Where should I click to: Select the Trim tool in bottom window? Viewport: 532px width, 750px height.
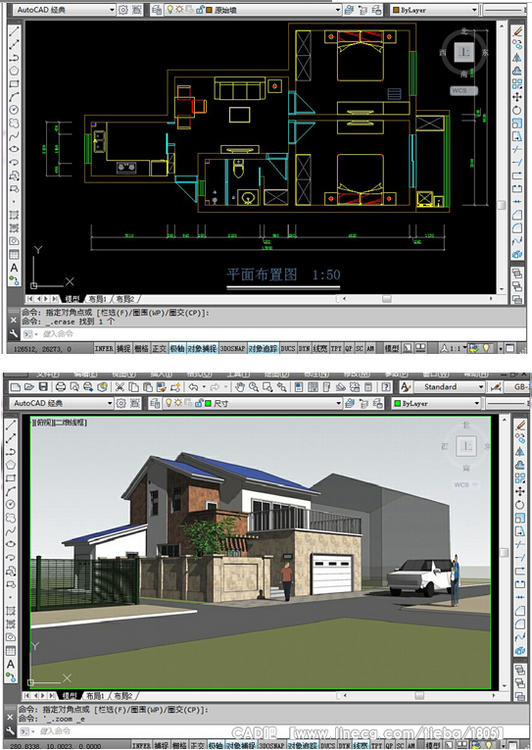coord(520,544)
